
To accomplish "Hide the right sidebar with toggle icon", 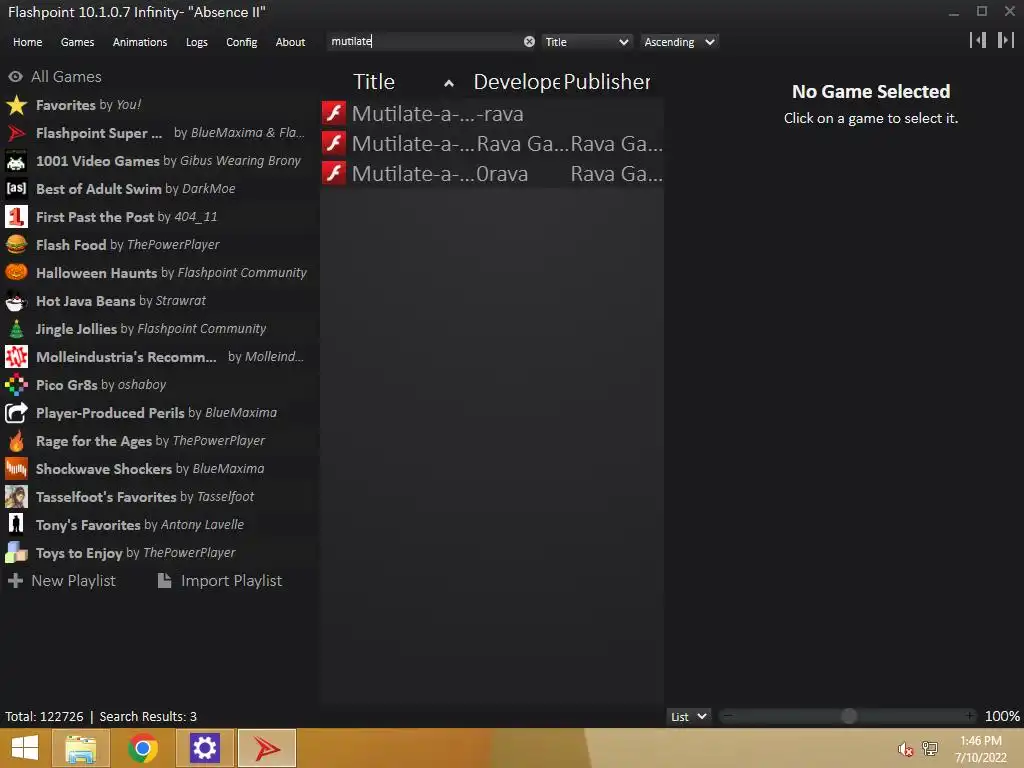I will point(1006,40).
